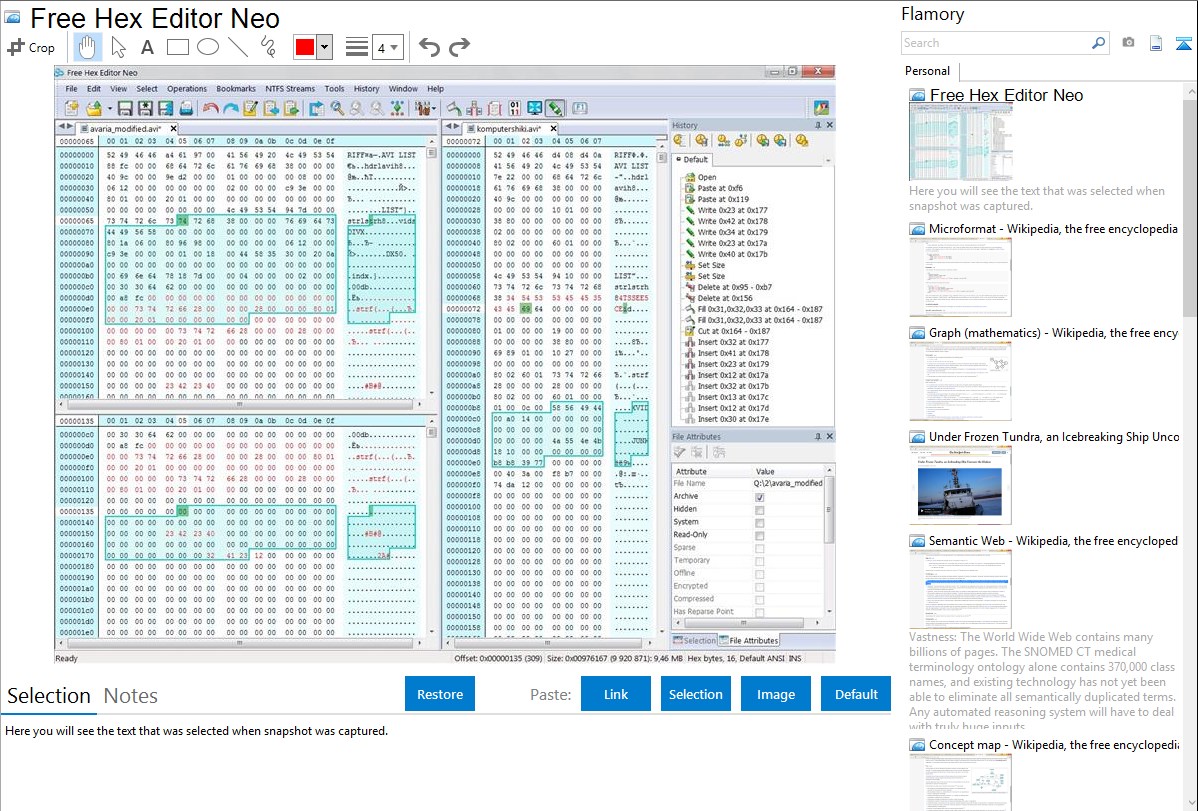Image resolution: width=1198 pixels, height=811 pixels.
Task: Click the red undo arrow in hex editor
Action: pos(211,109)
